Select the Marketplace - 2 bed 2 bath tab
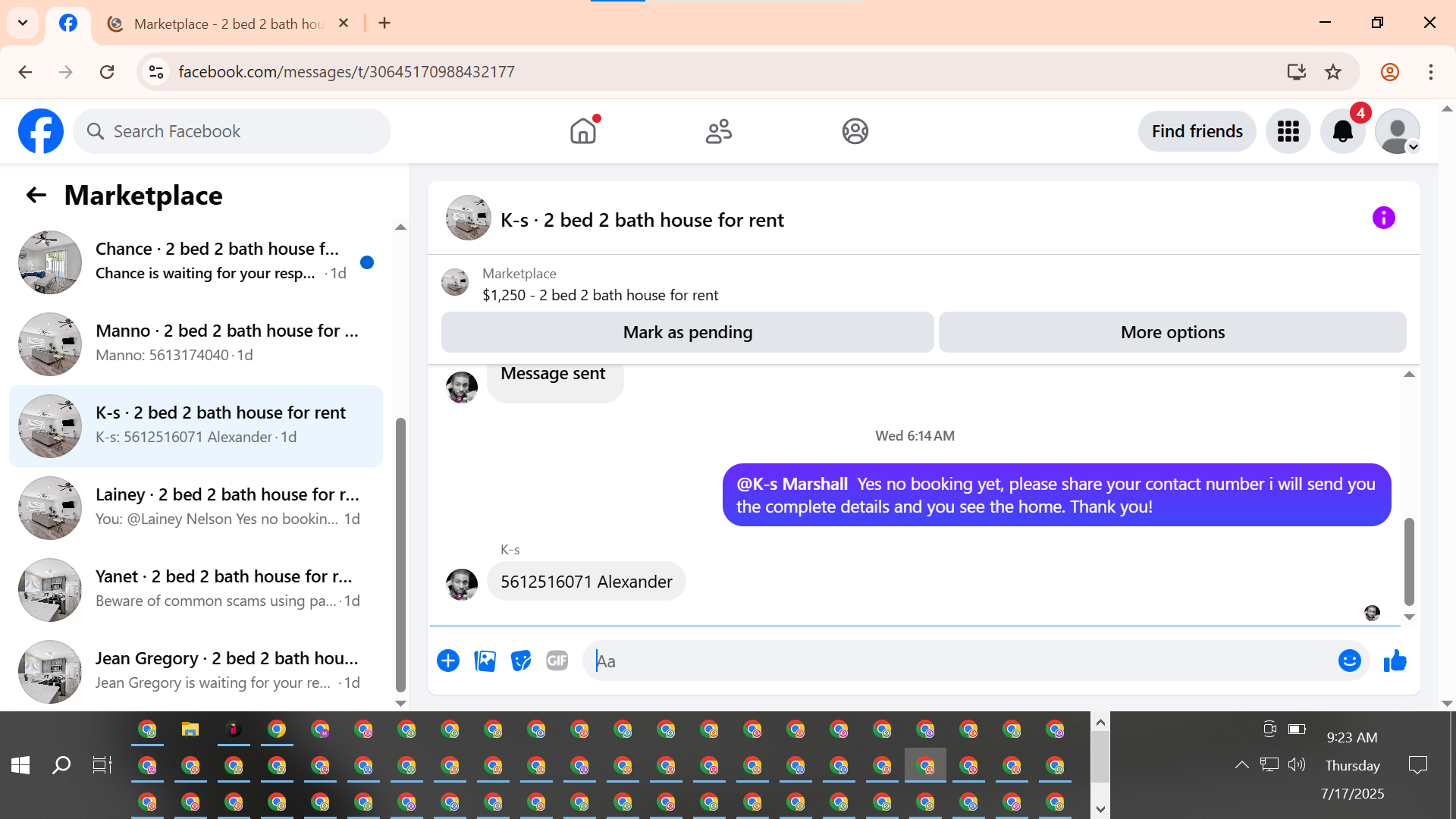Screen dimensions: 1456x819 pyautogui.click(x=227, y=24)
